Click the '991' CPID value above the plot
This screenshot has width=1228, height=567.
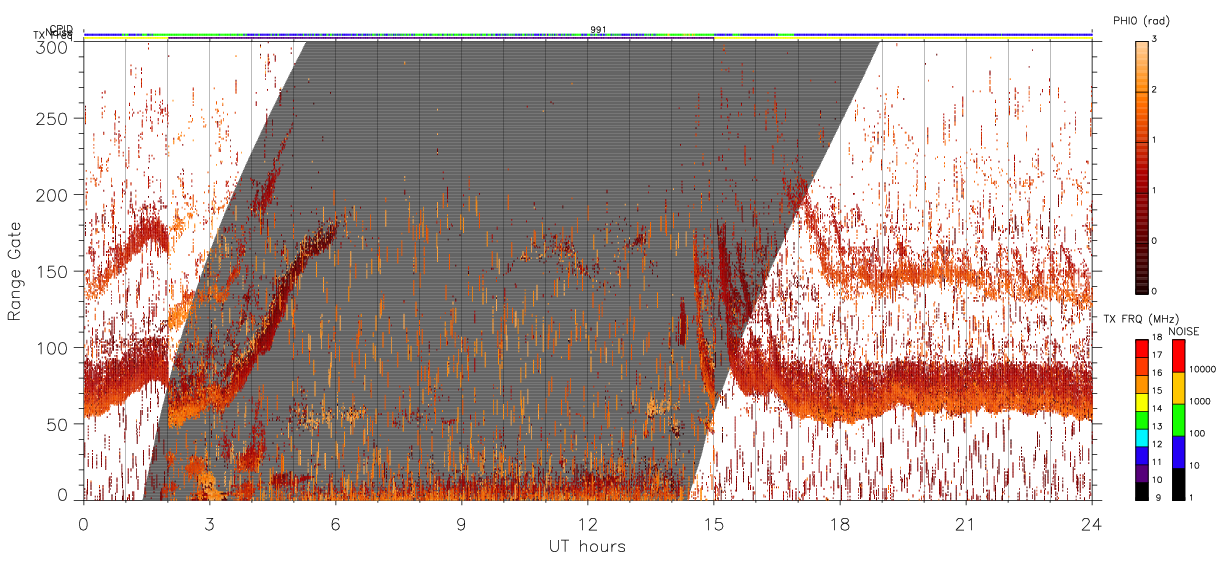tap(598, 30)
